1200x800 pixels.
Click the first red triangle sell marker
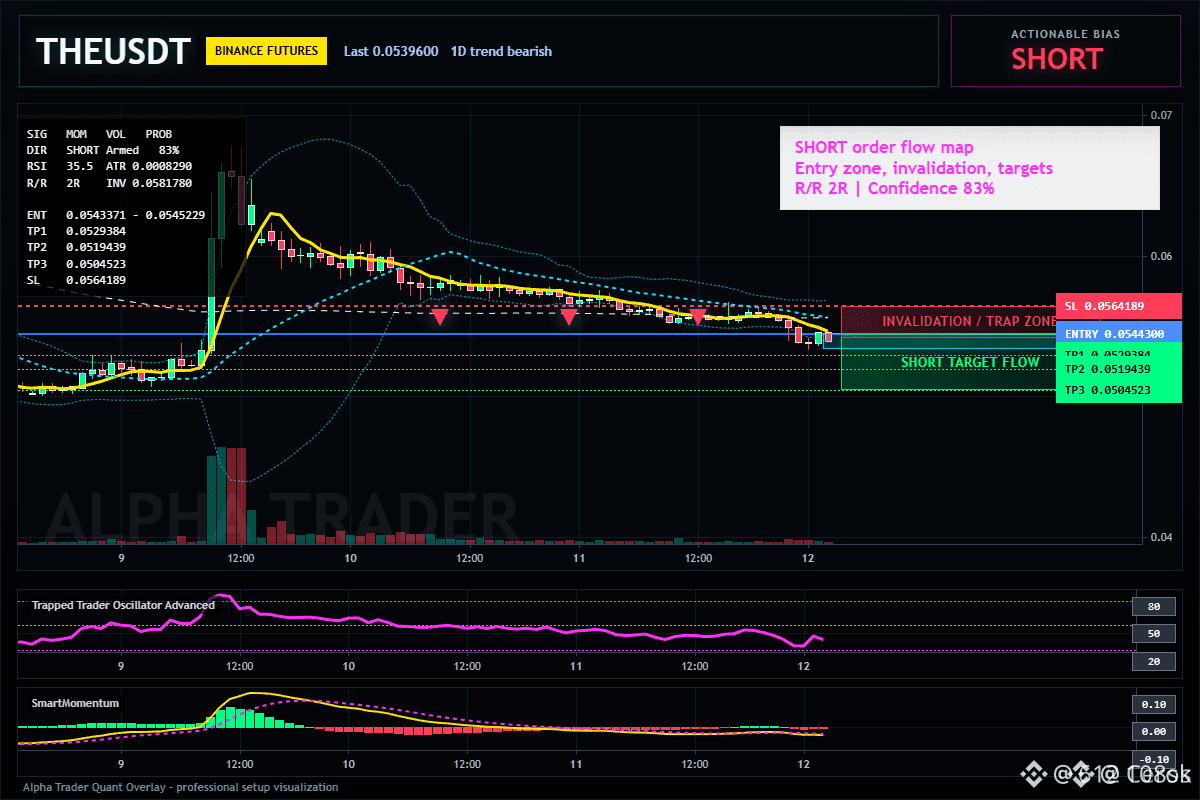[x=439, y=317]
